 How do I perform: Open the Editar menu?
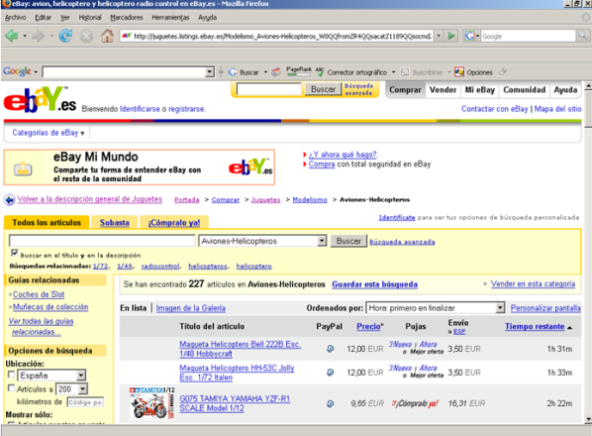tap(43, 17)
